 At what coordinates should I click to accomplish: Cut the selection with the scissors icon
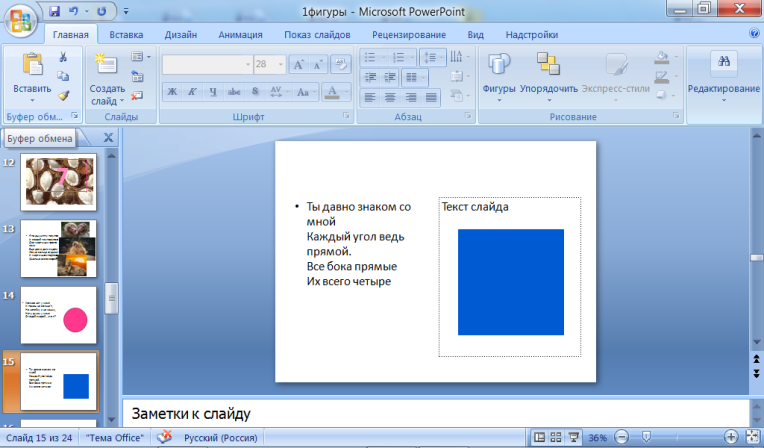(63, 57)
